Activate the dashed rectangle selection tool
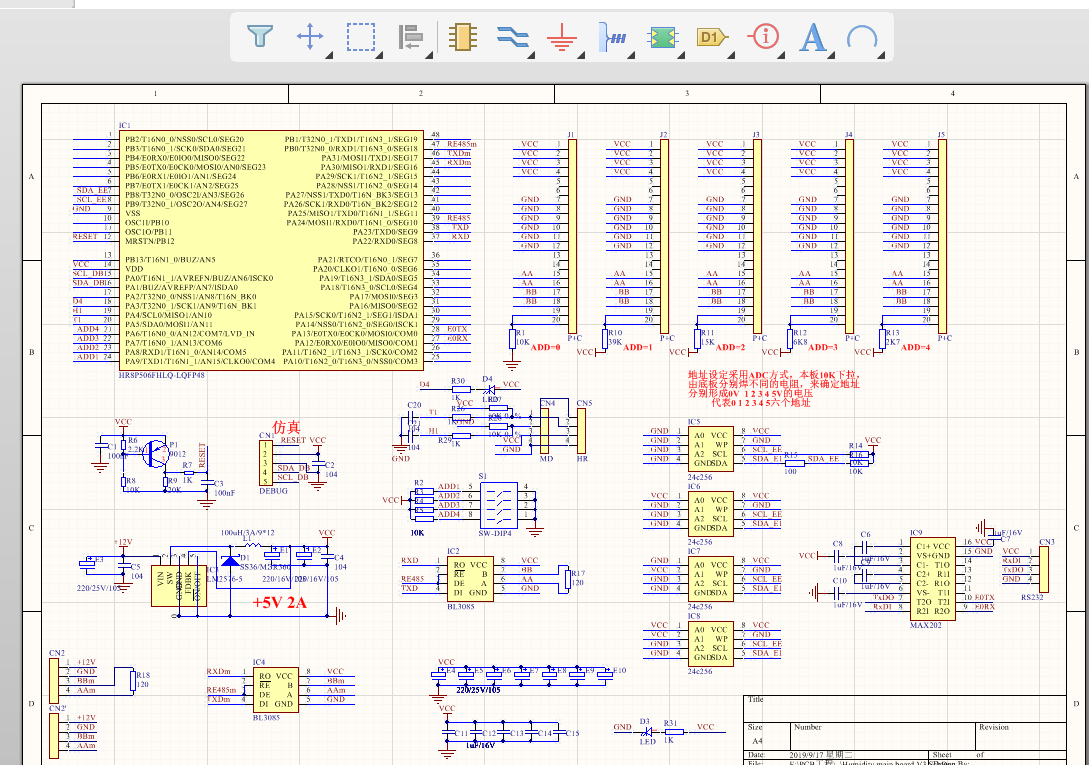Screen dimensions: 1089x765 pos(360,38)
